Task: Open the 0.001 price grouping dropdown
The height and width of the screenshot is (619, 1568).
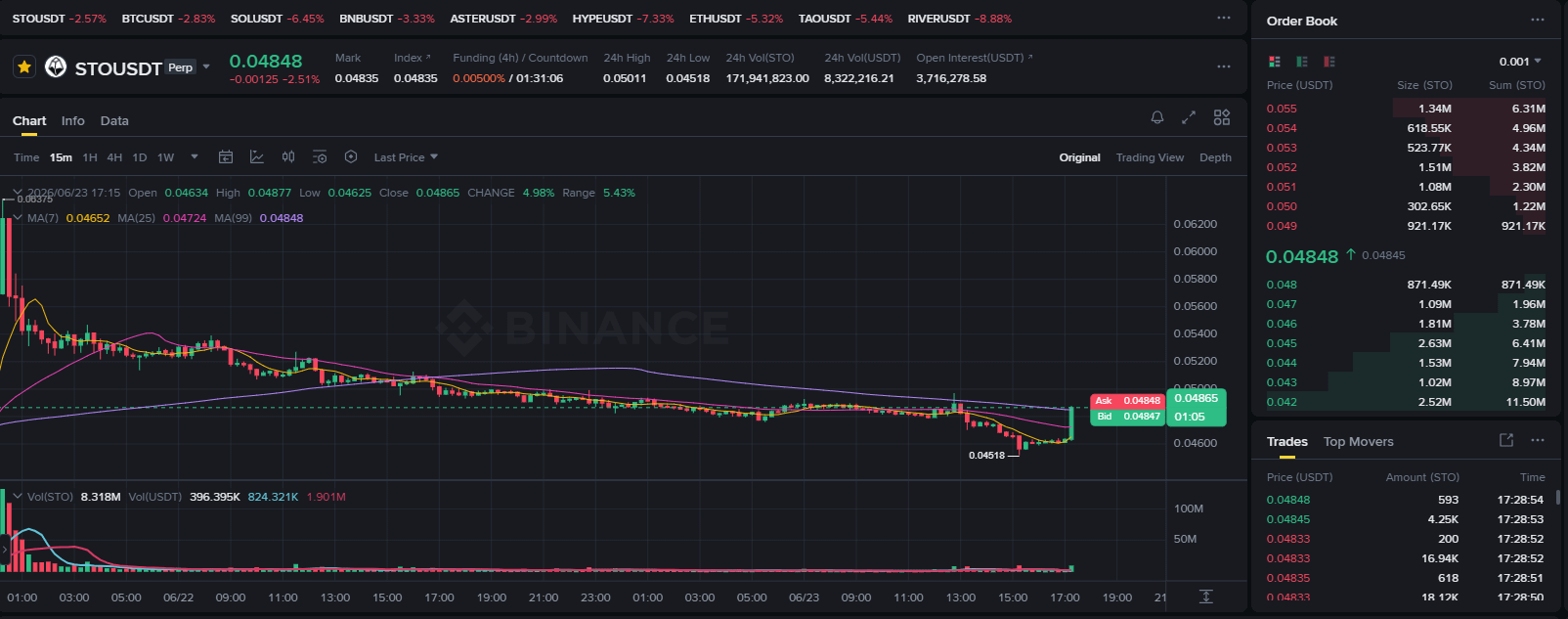Action: (1520, 62)
